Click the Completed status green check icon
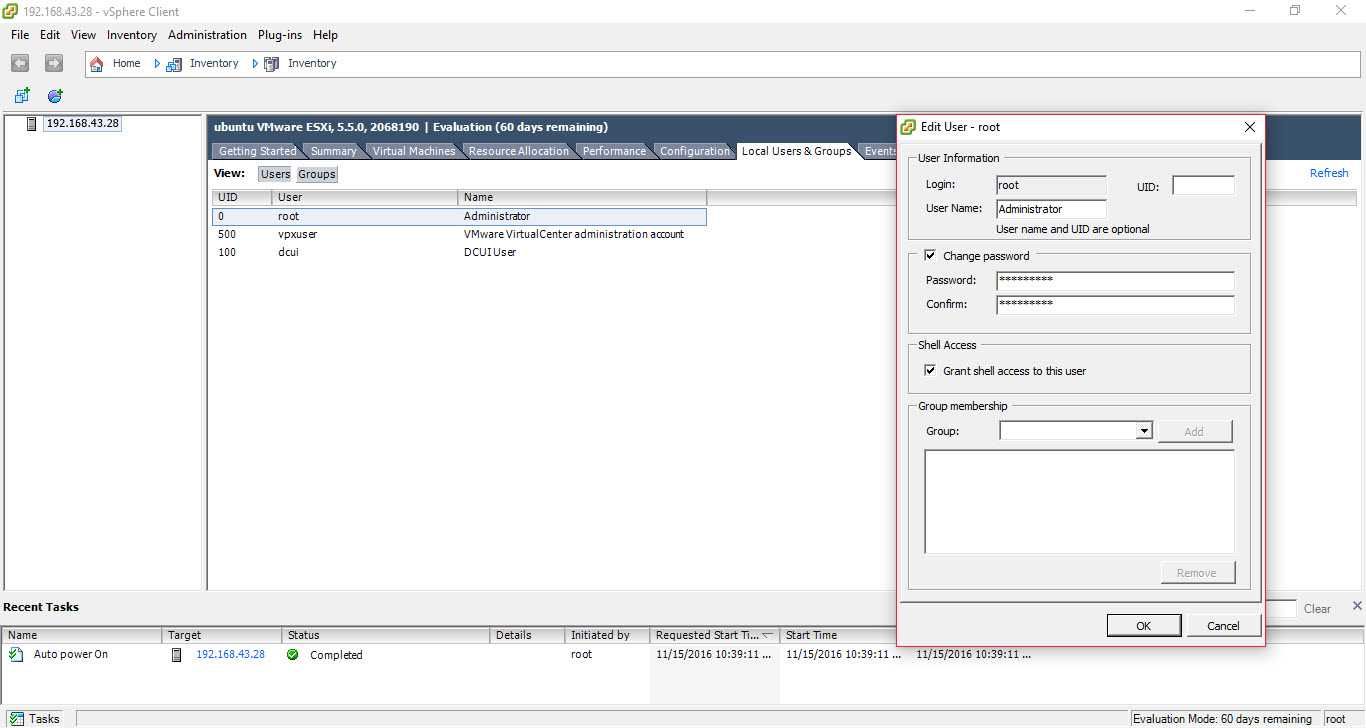This screenshot has width=1366, height=728. coord(292,655)
